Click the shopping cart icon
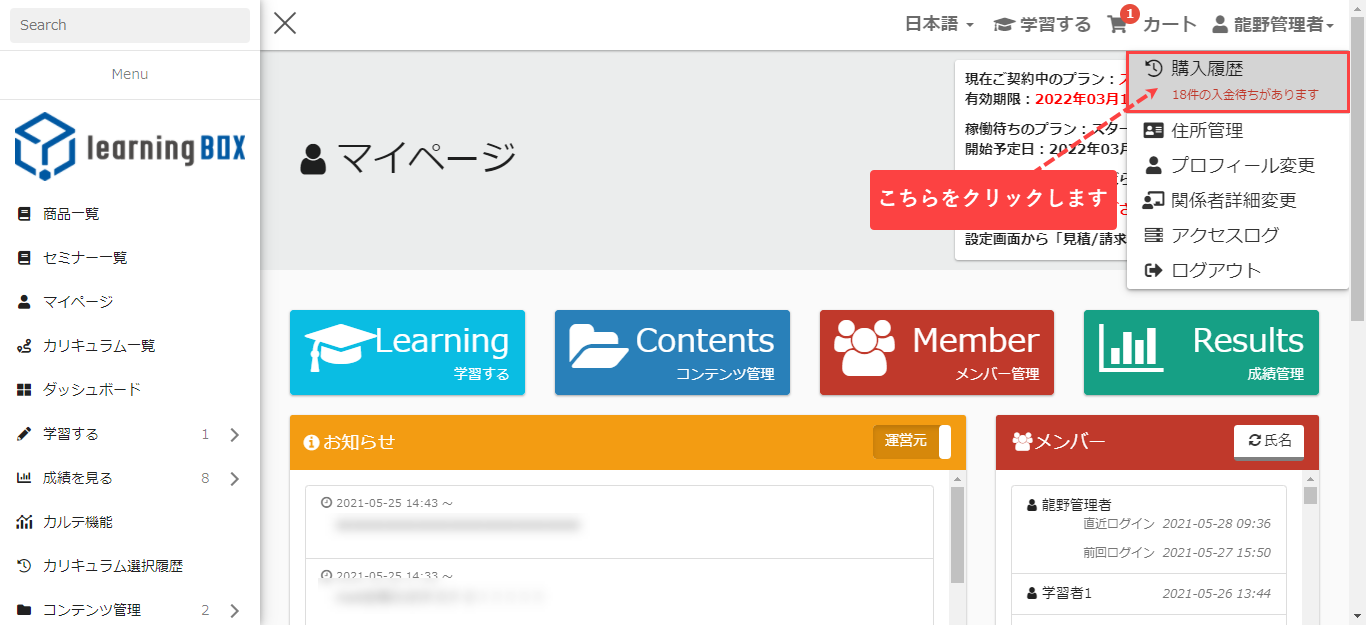The image size is (1366, 625). coord(1117,24)
